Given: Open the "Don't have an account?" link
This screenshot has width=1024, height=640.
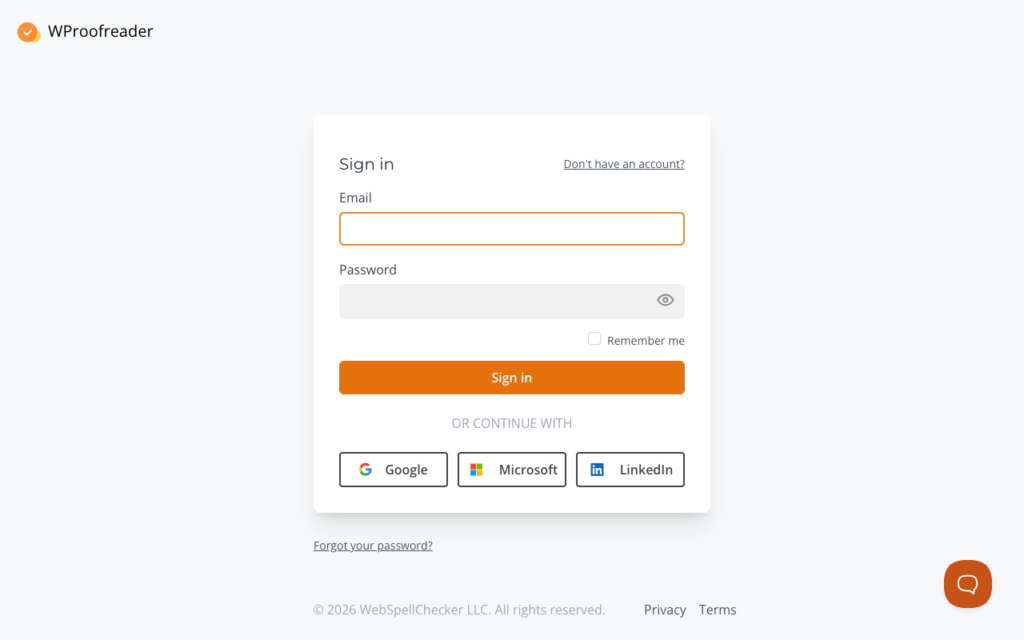Looking at the screenshot, I should coord(624,164).
